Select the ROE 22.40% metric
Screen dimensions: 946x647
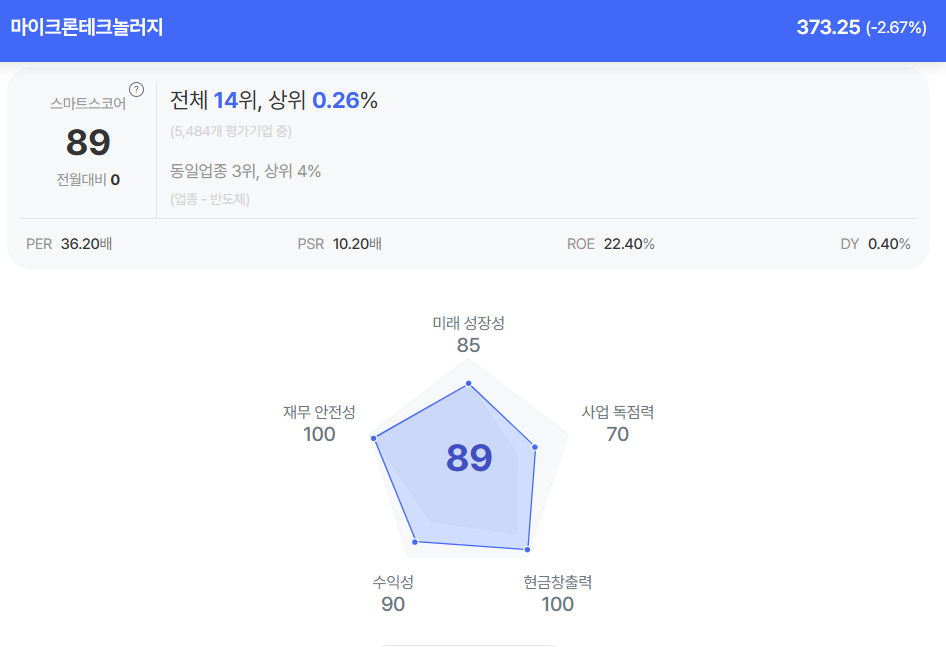pyautogui.click(x=610, y=244)
